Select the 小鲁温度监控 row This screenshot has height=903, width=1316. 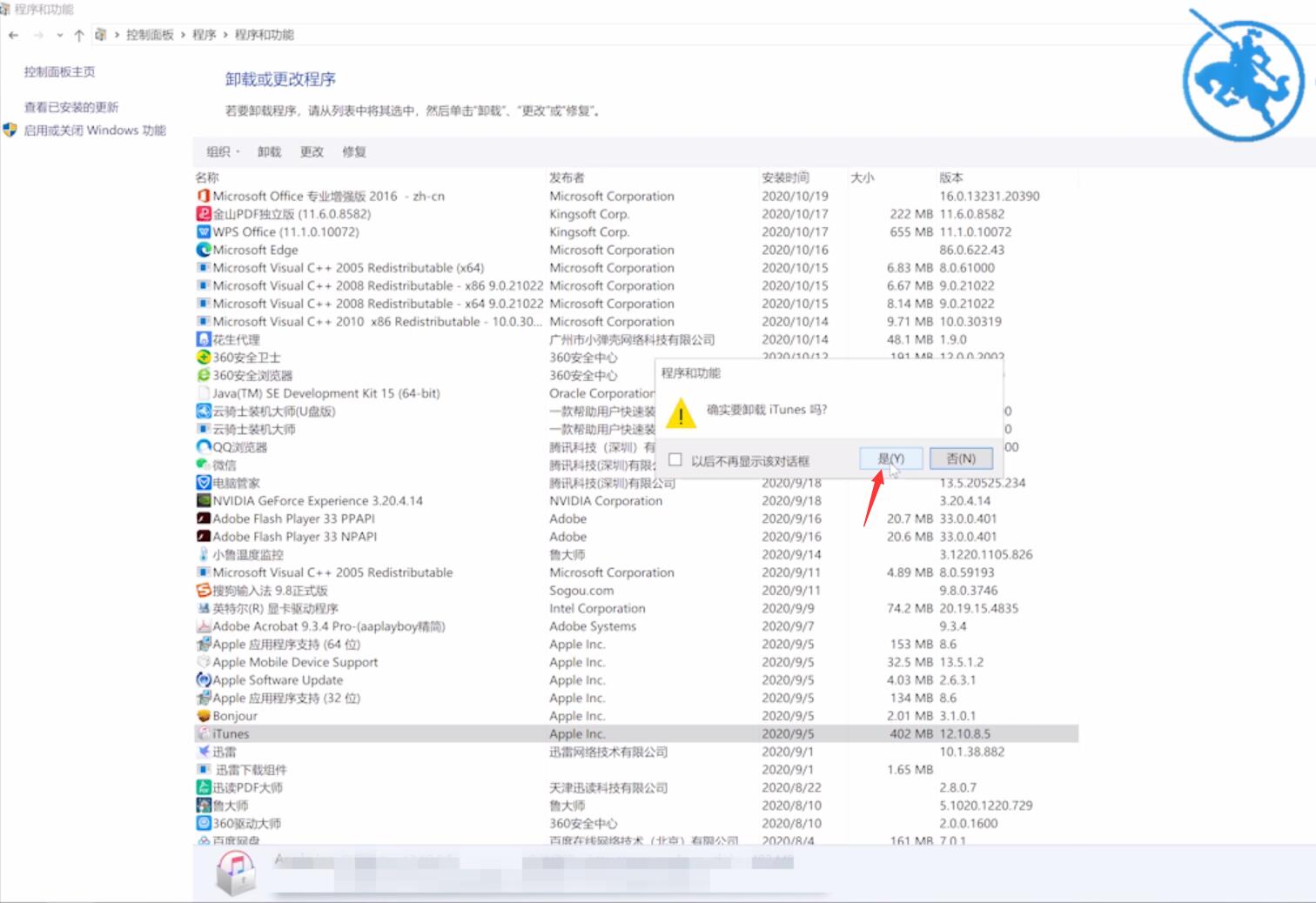point(636,554)
